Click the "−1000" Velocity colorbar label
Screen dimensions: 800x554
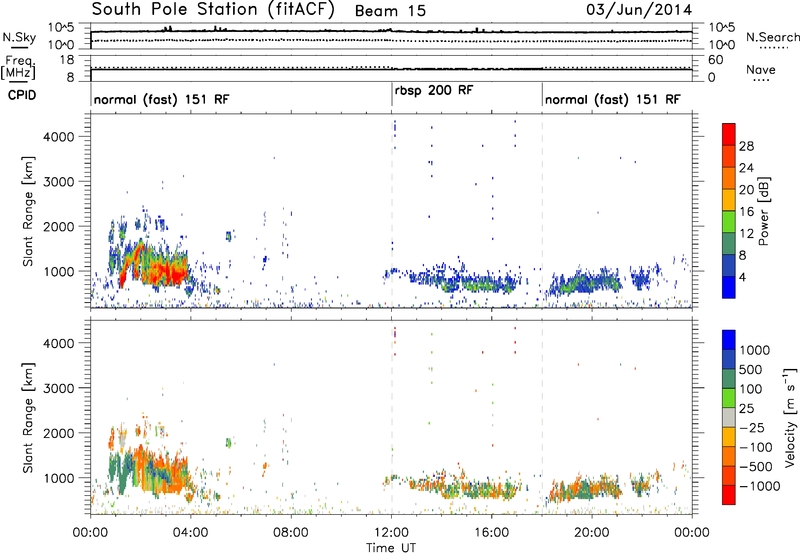point(759,486)
